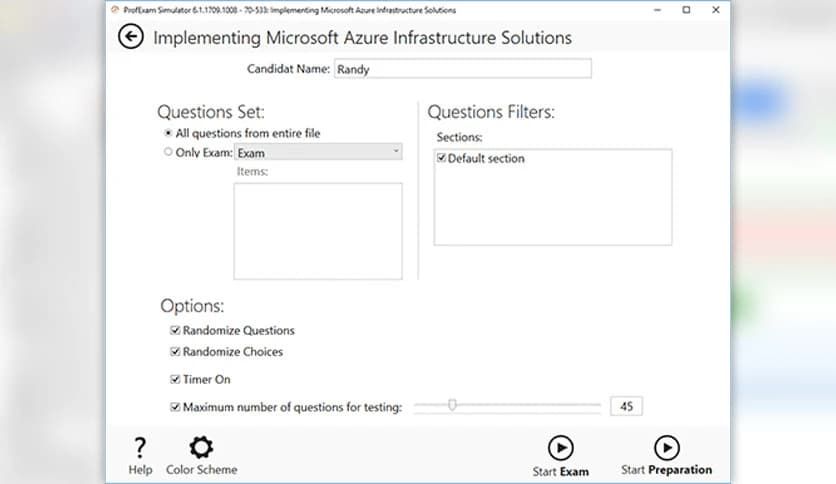836x484 pixels.
Task: Toggle the Randomize Choices checkbox
Action: pos(175,352)
